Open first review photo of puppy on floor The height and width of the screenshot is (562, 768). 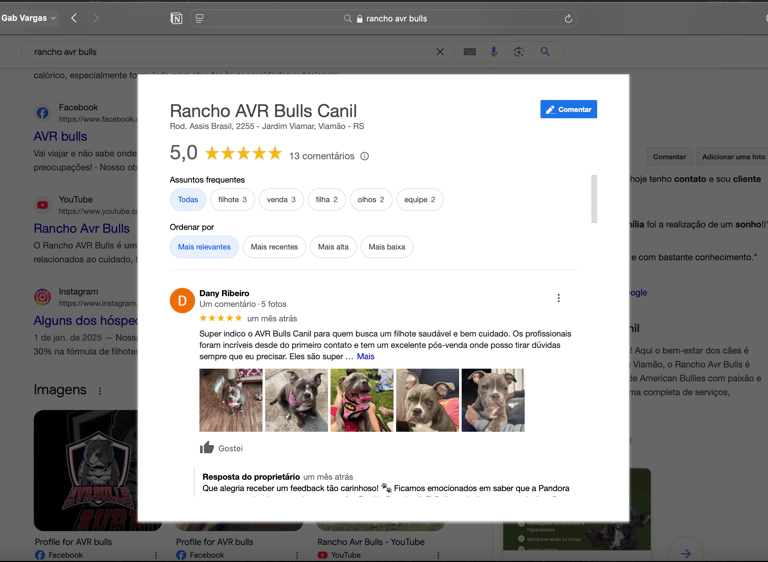pyautogui.click(x=231, y=400)
